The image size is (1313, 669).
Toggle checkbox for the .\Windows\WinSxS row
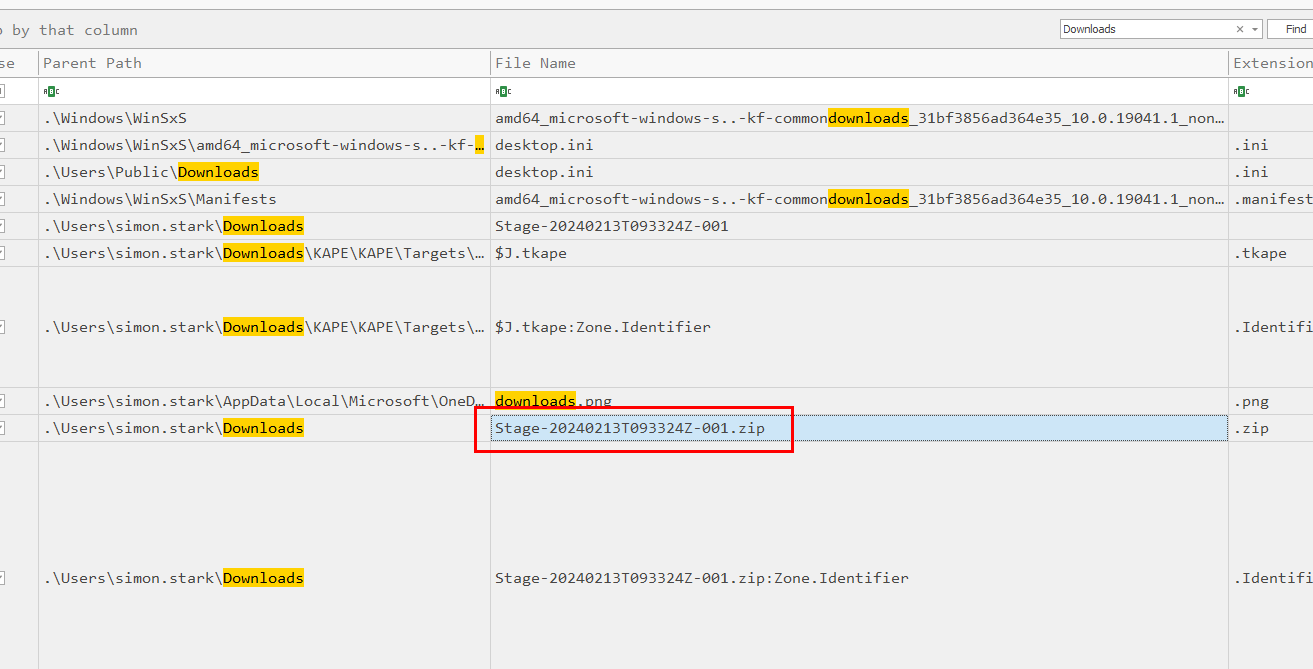tap(3, 118)
